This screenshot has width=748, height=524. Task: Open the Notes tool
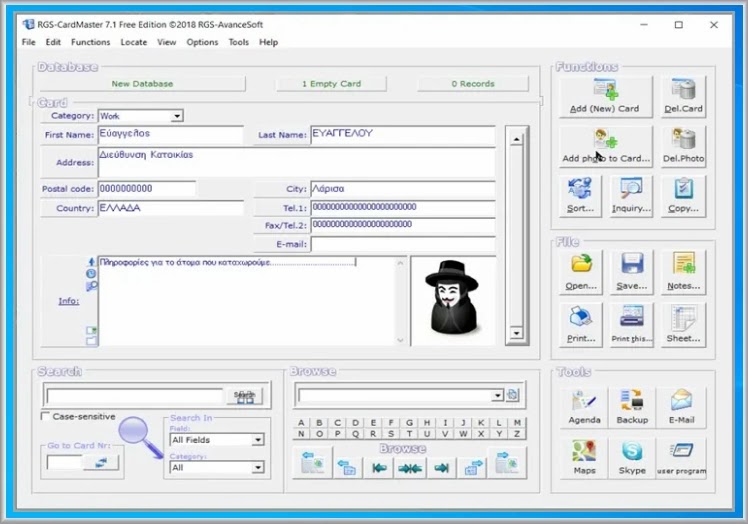683,272
